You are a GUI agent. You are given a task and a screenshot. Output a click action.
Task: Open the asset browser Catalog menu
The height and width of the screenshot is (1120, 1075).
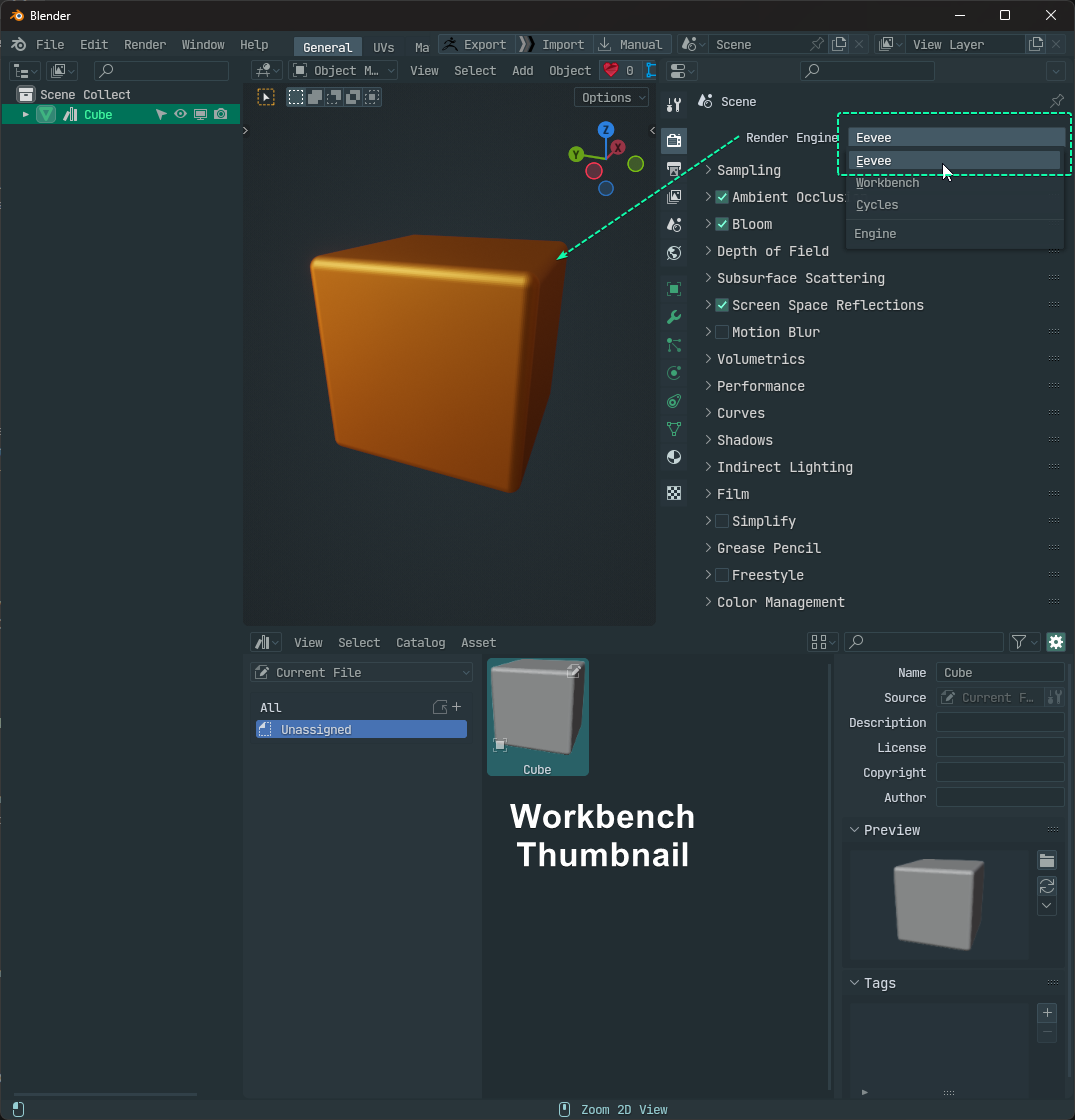click(421, 642)
